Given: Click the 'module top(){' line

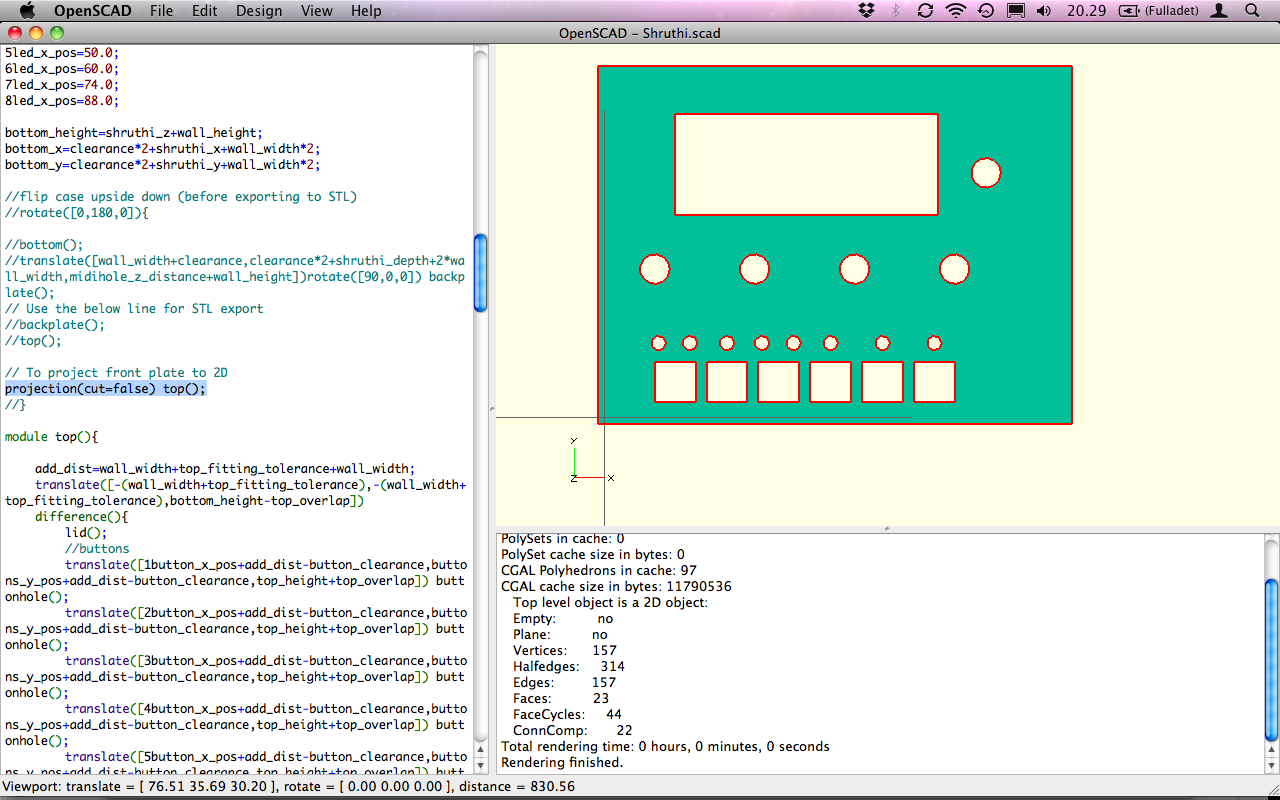Looking at the screenshot, I should coord(51,437).
